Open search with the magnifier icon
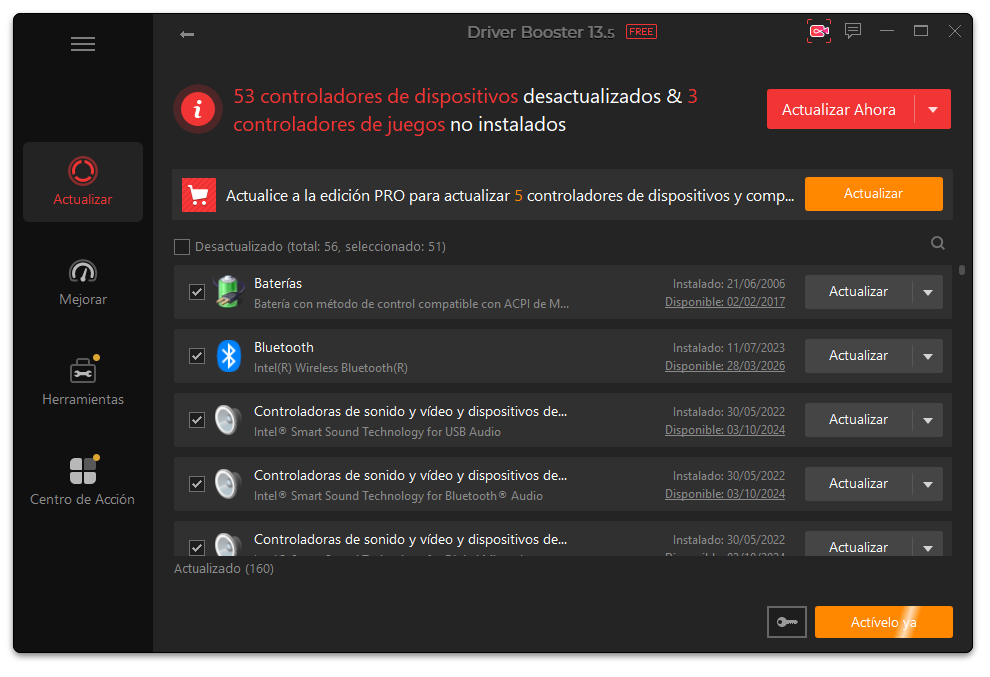 [x=938, y=243]
